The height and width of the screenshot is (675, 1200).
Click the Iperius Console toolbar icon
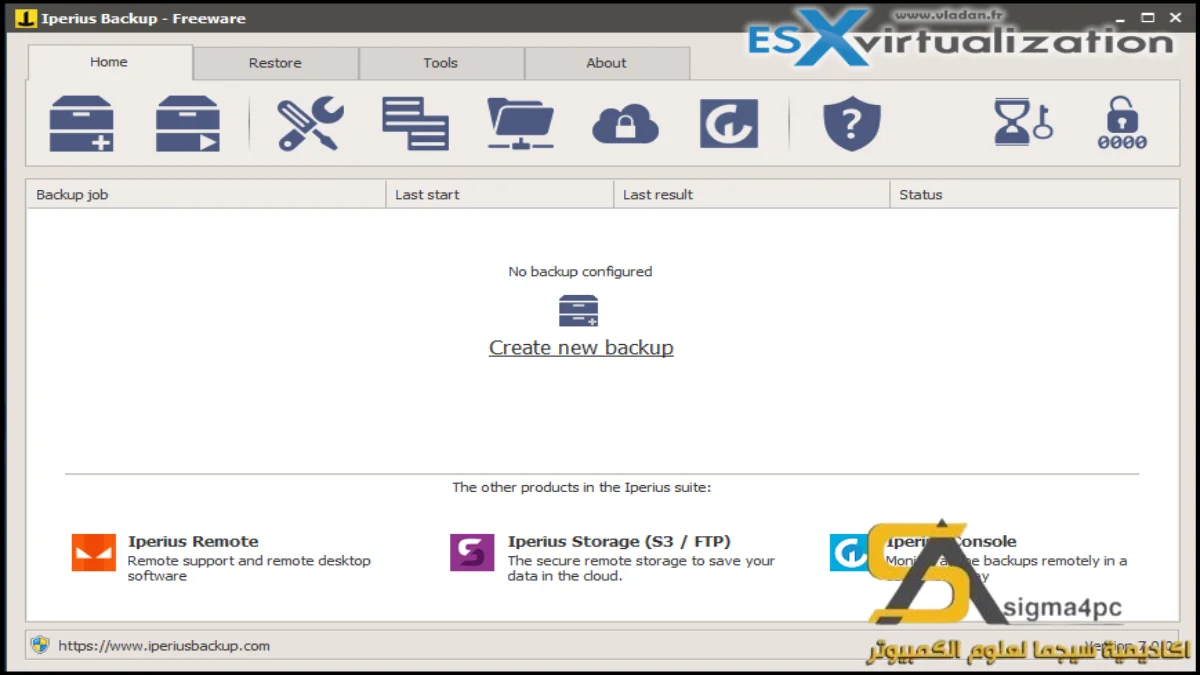[729, 124]
